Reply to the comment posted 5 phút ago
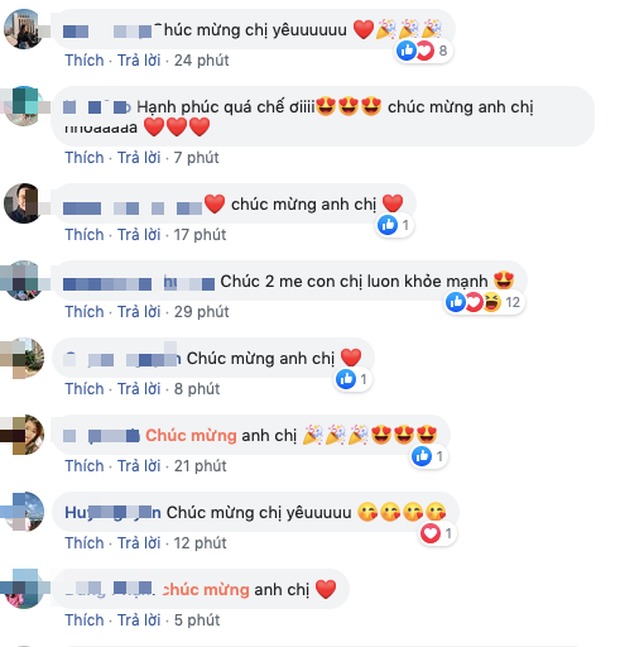 [139, 621]
